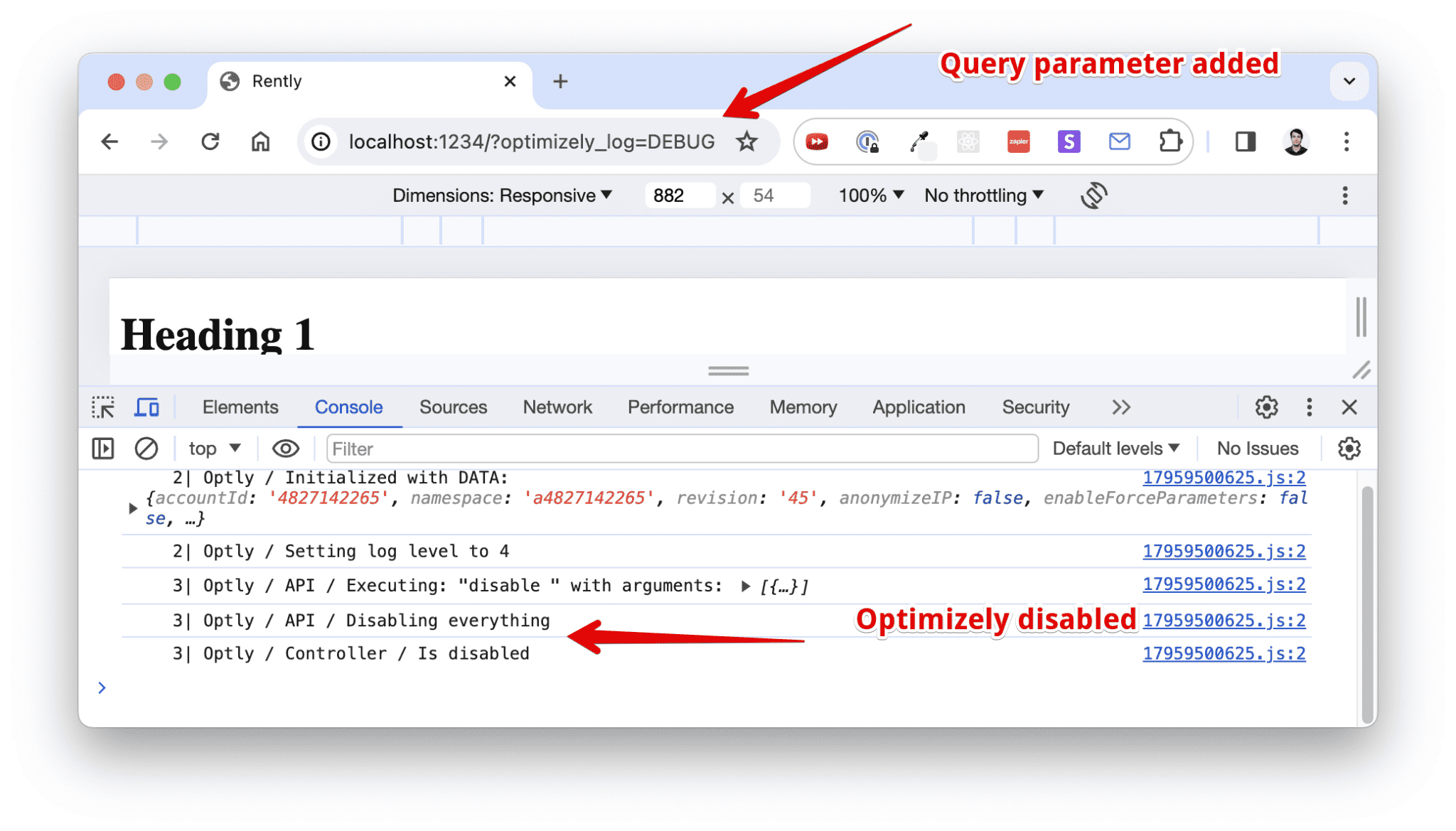Toggle the device toolbar icon
The width and height of the screenshot is (1456, 831).
146,407
